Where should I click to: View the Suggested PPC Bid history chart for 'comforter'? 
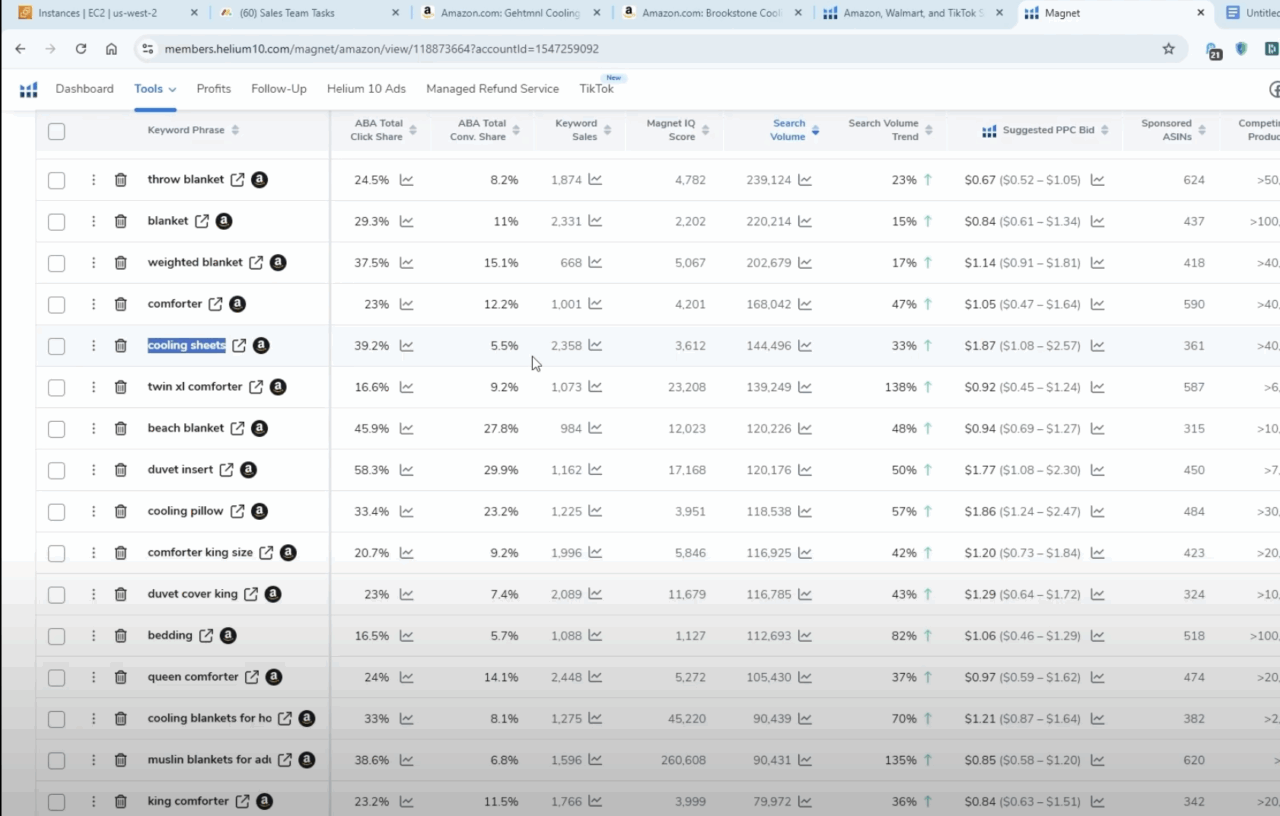tap(1098, 304)
